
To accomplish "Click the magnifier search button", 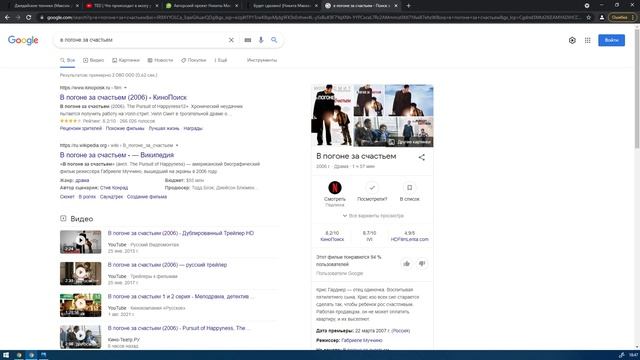I will pyautogui.click(x=274, y=40).
